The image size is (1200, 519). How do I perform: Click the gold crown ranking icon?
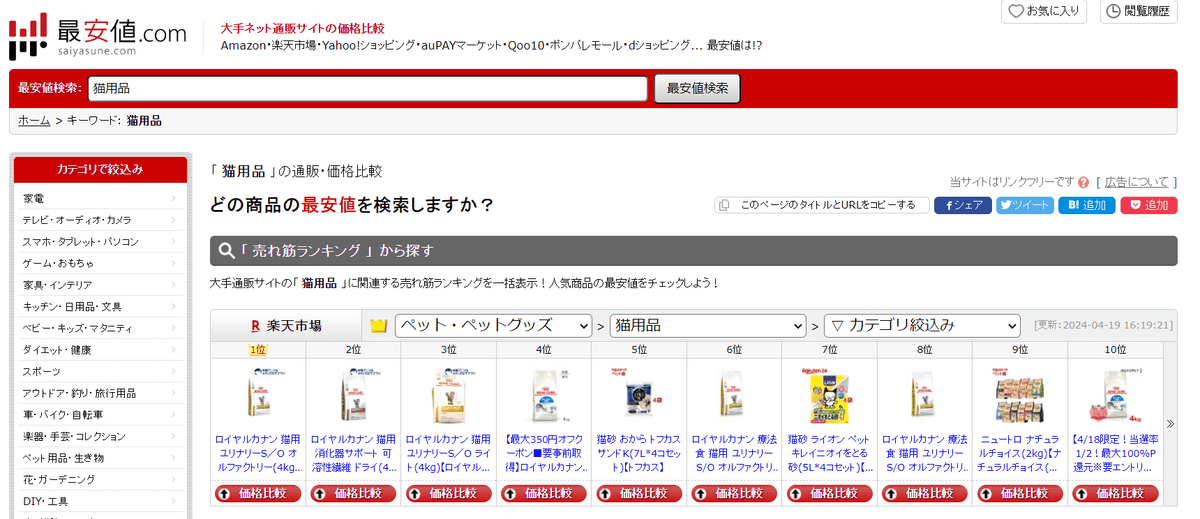click(x=378, y=326)
